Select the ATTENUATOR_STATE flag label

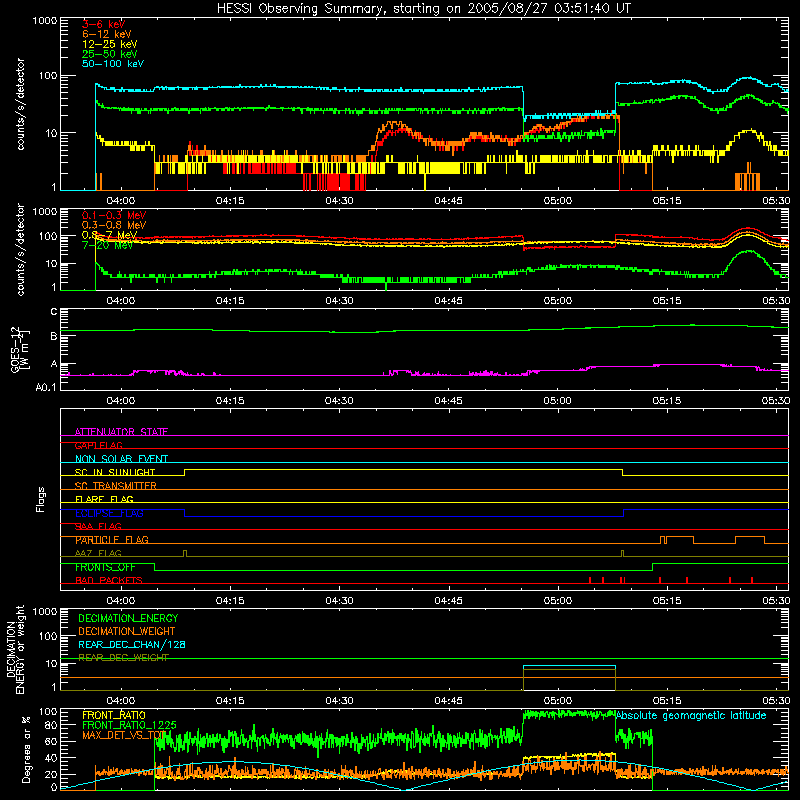[x=121, y=432]
